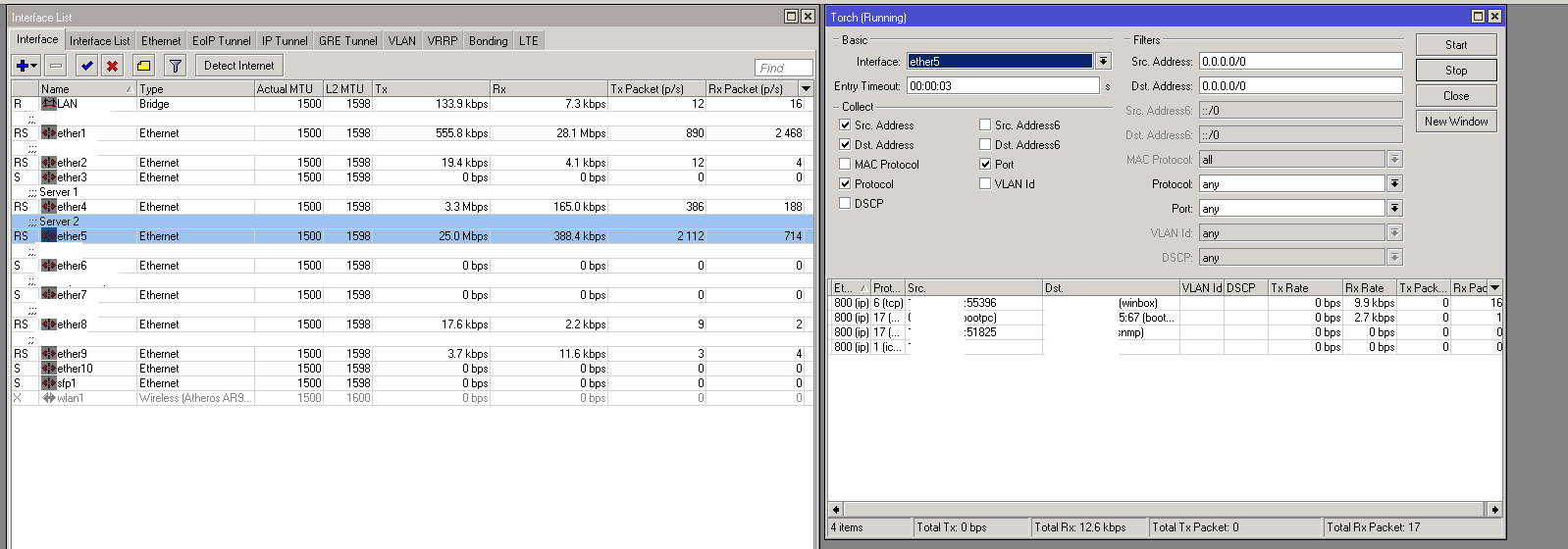Click the Detect Internet button
This screenshot has width=1568, height=549.
pos(239,66)
